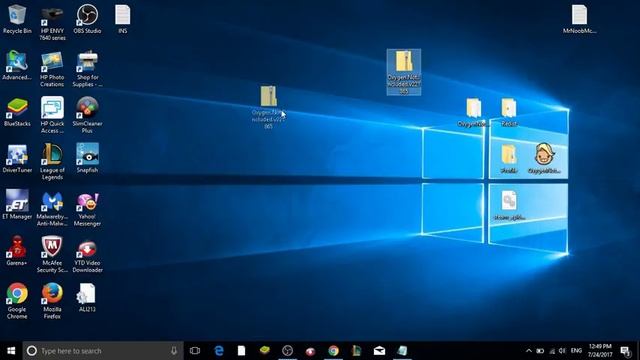
Task: Open the white document icon in taskbar
Action: click(242, 351)
